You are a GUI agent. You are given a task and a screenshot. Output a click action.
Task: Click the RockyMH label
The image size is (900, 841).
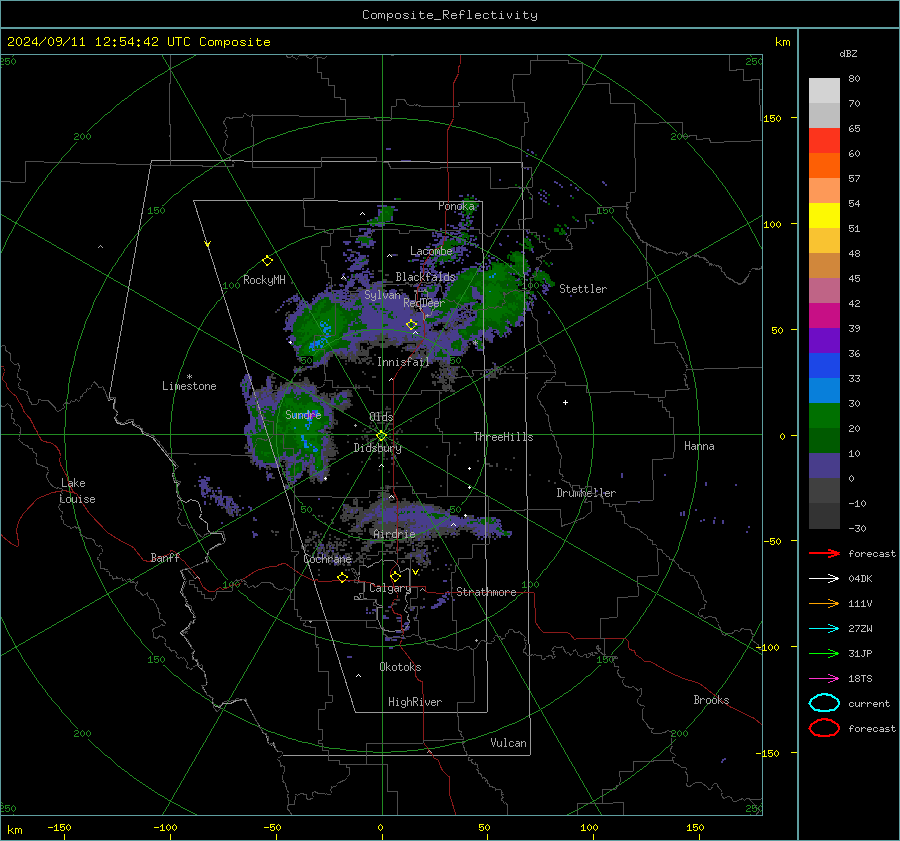(x=264, y=280)
